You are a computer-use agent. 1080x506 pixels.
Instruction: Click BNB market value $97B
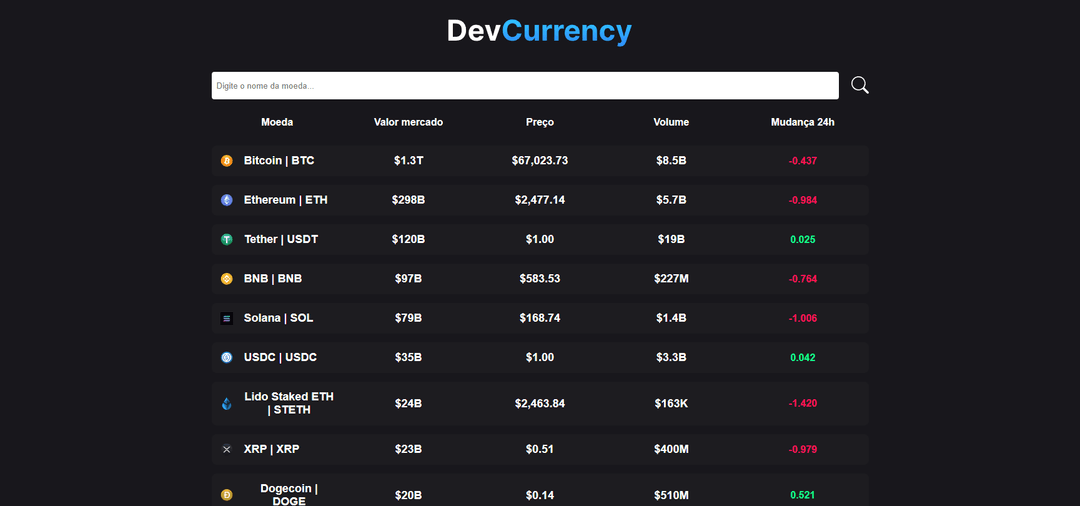coord(408,279)
